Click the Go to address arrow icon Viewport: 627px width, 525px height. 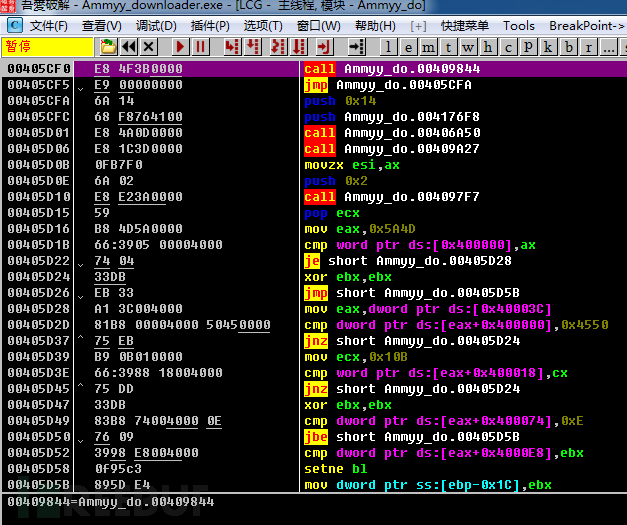[x=353, y=47]
